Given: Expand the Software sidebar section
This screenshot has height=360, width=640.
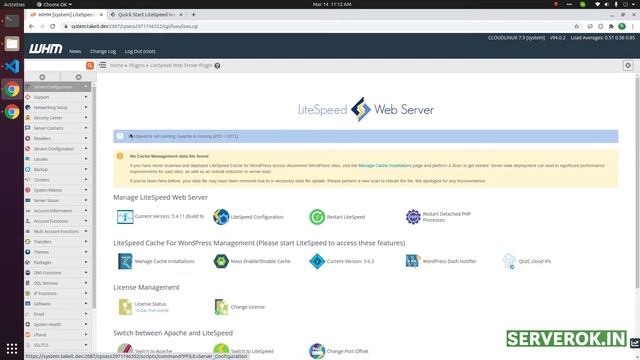Looking at the screenshot, I should pos(57,304).
